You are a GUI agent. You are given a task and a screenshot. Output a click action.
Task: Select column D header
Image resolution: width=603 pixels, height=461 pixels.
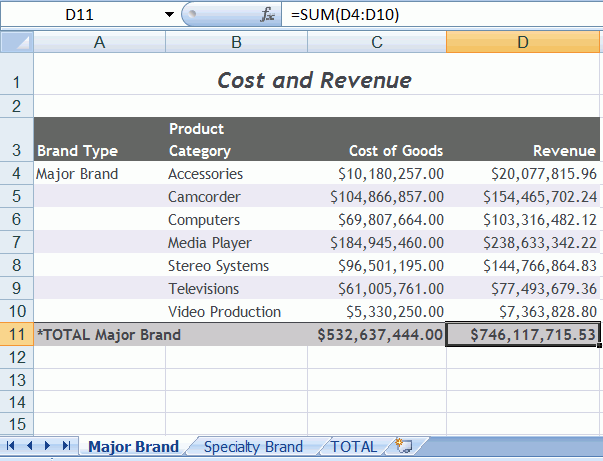(x=522, y=42)
